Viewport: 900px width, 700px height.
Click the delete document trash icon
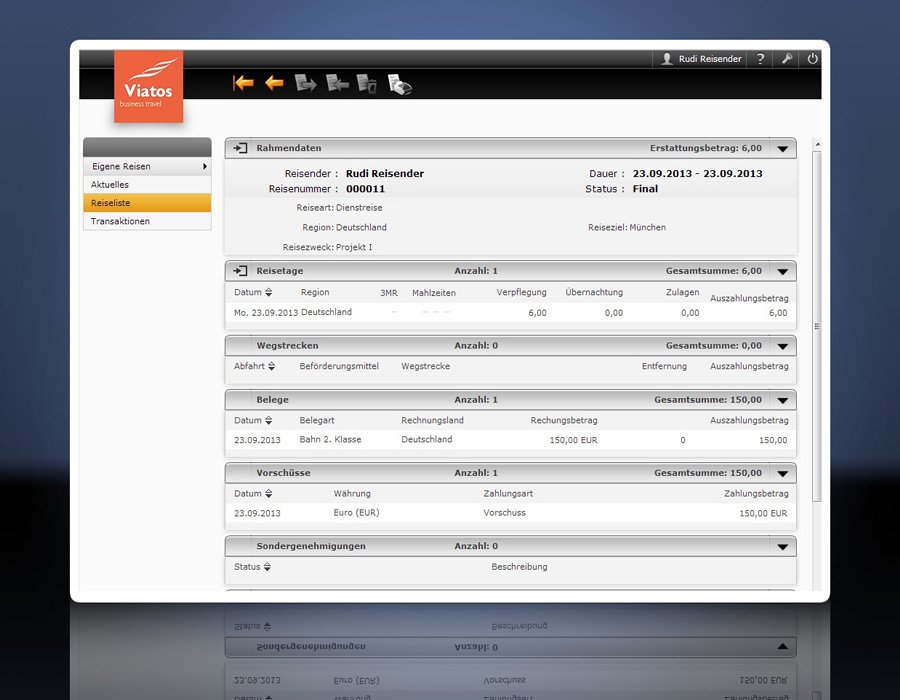click(x=367, y=84)
